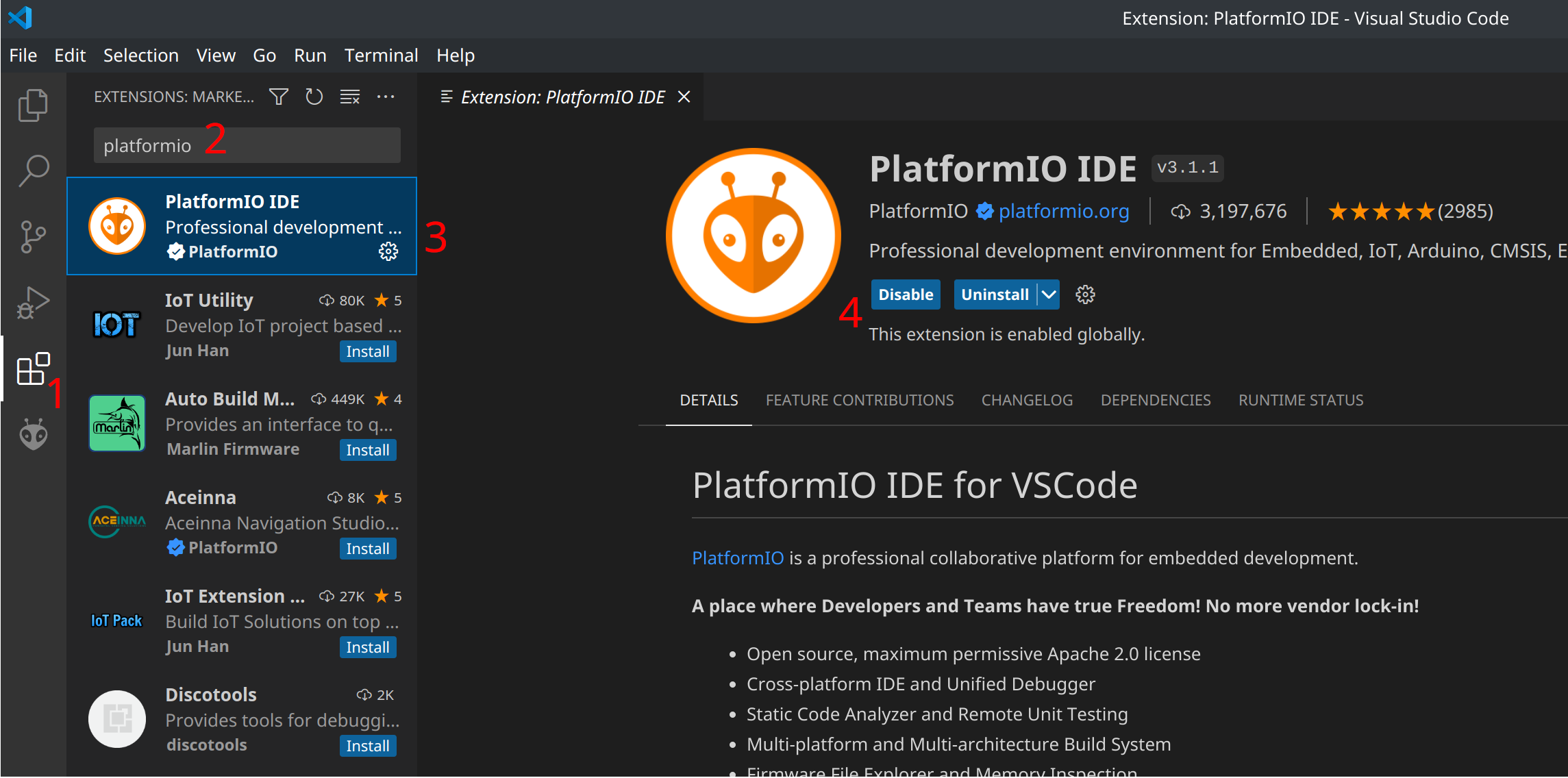Image resolution: width=1568 pixels, height=778 pixels.
Task: Install the Auto Build Marlin extension
Action: pyautogui.click(x=368, y=450)
